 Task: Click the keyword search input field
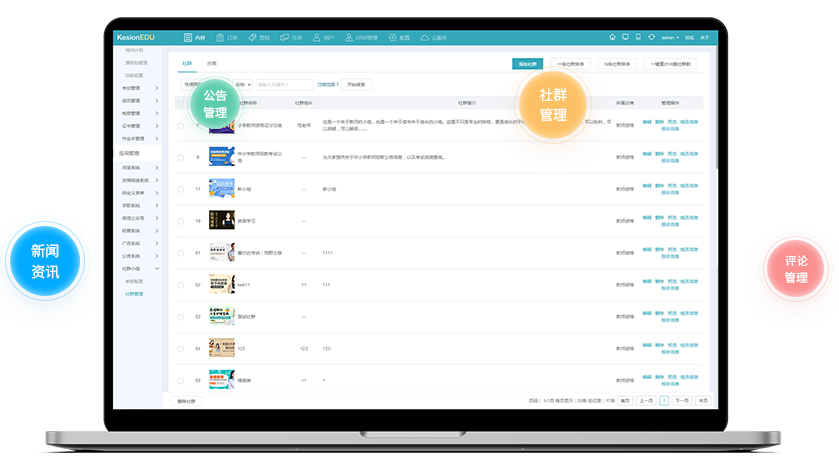point(283,85)
